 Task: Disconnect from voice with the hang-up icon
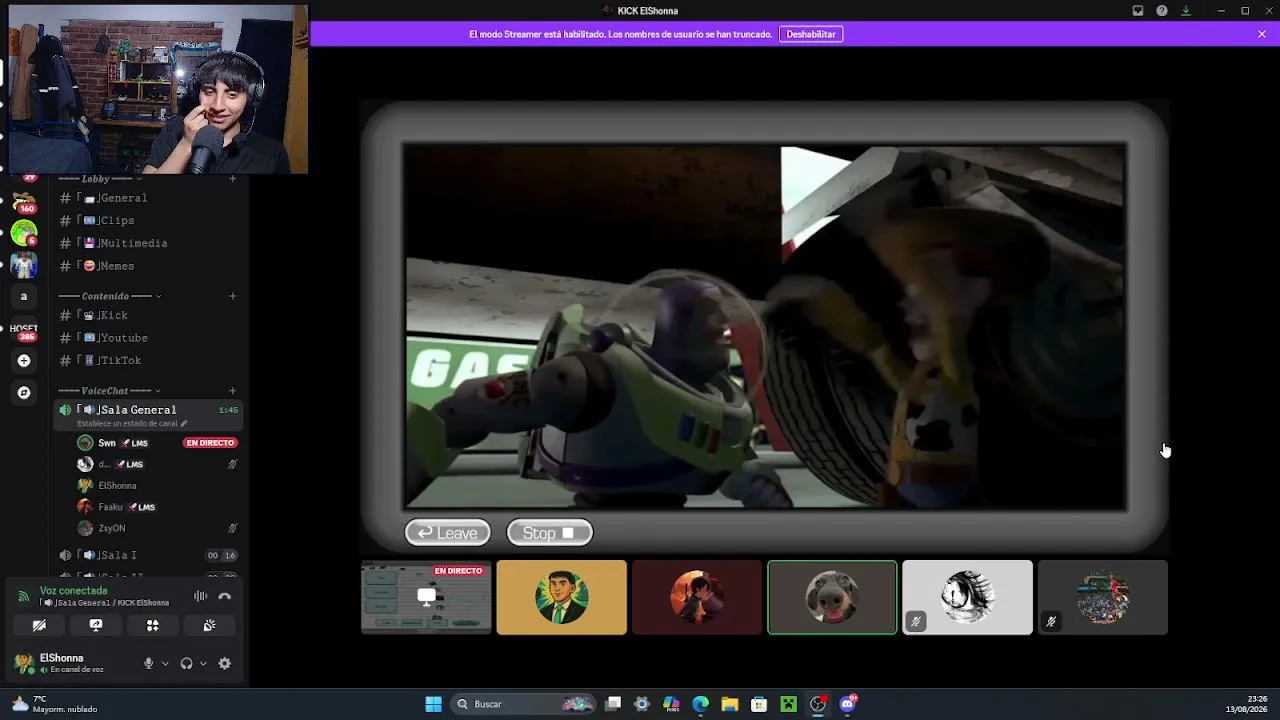pos(225,596)
